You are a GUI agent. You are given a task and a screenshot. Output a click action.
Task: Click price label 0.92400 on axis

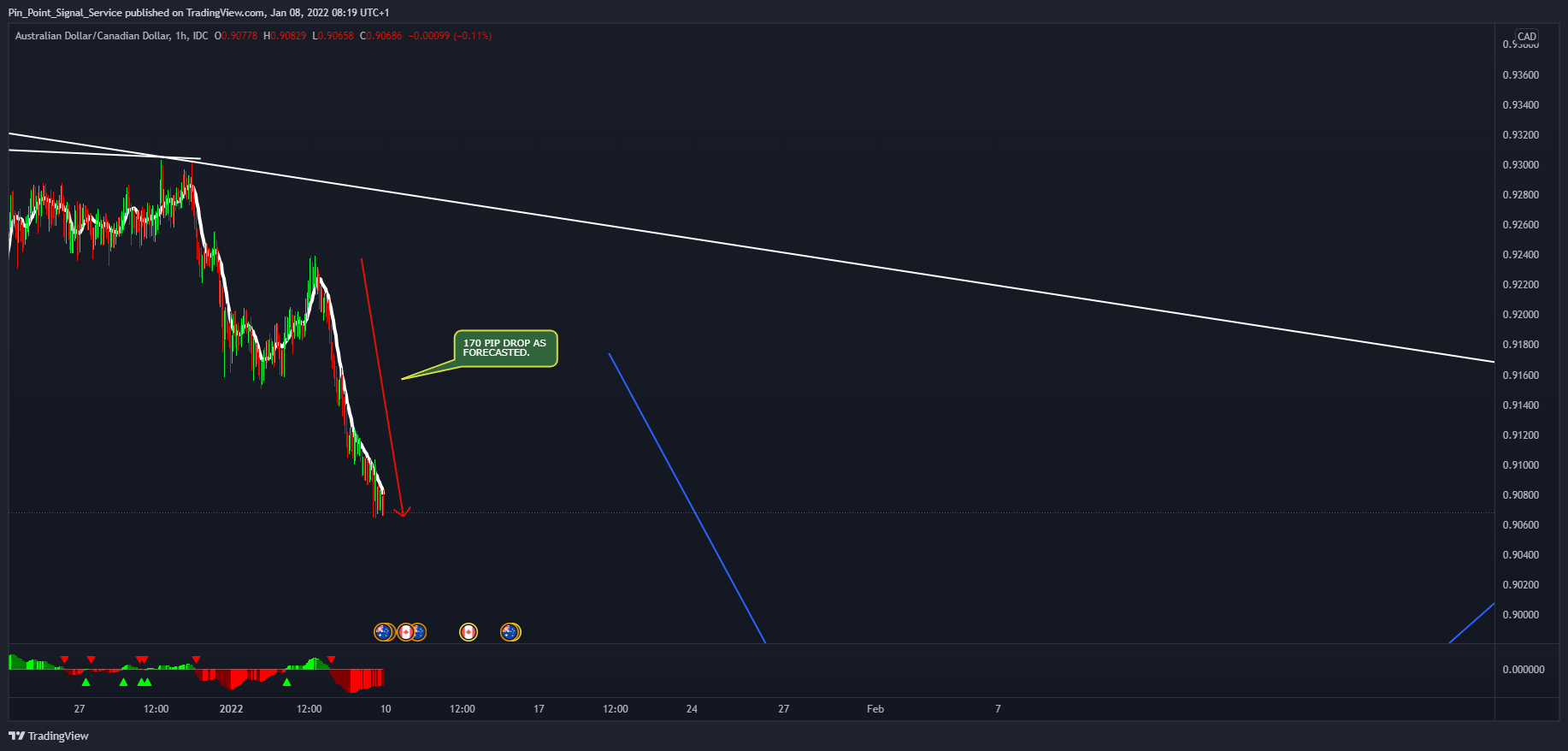click(1520, 255)
